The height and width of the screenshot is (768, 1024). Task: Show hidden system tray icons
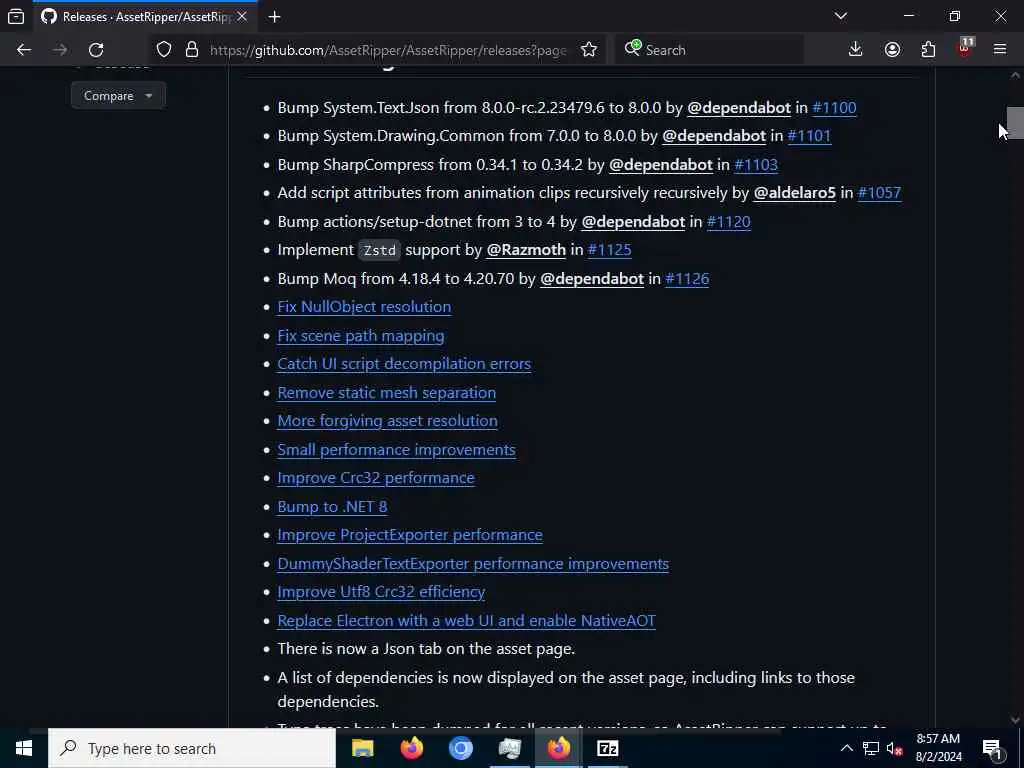(x=846, y=748)
